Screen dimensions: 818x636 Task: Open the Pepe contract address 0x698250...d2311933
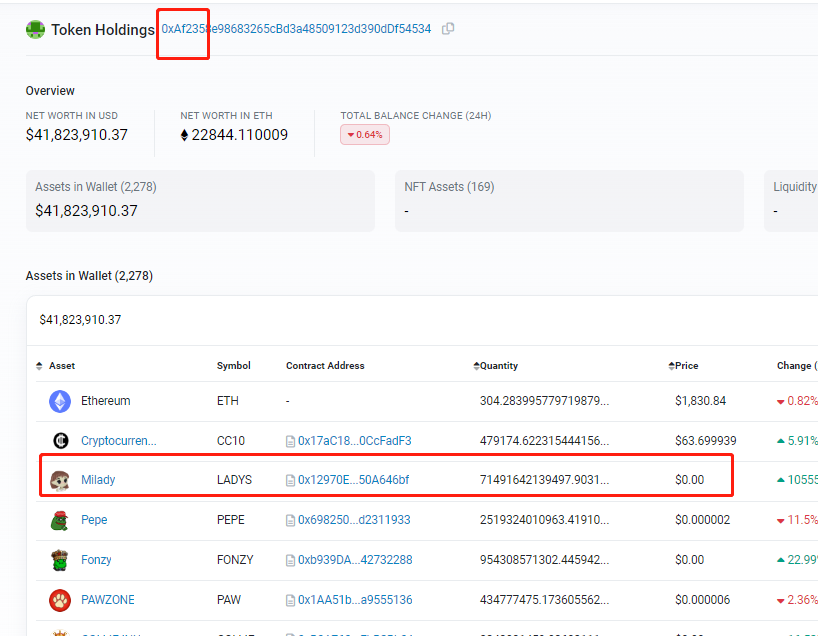(354, 520)
